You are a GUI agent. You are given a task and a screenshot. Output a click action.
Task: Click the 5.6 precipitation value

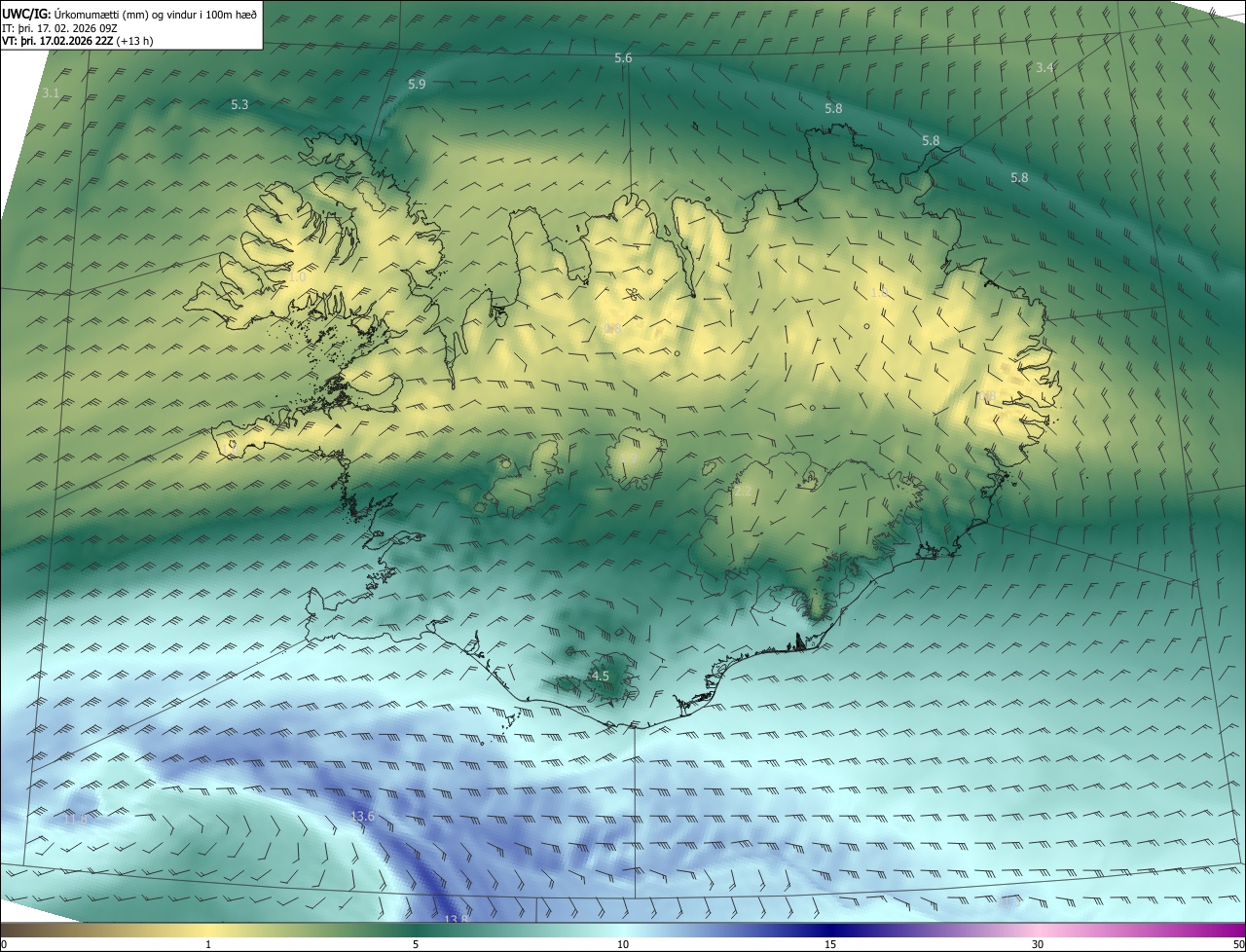(x=623, y=58)
